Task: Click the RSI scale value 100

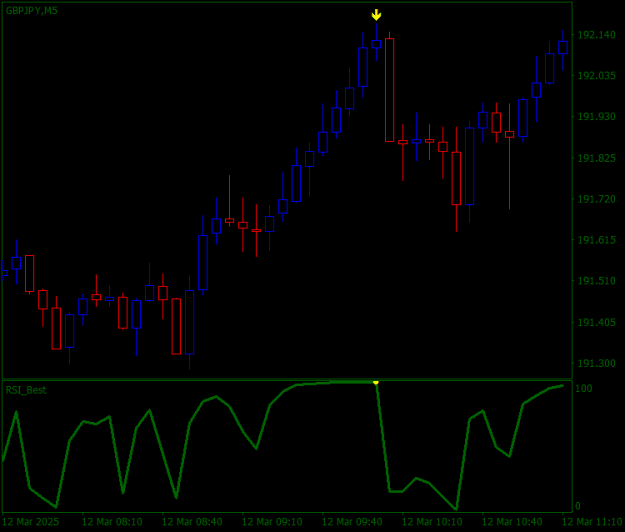Action: (x=584, y=389)
